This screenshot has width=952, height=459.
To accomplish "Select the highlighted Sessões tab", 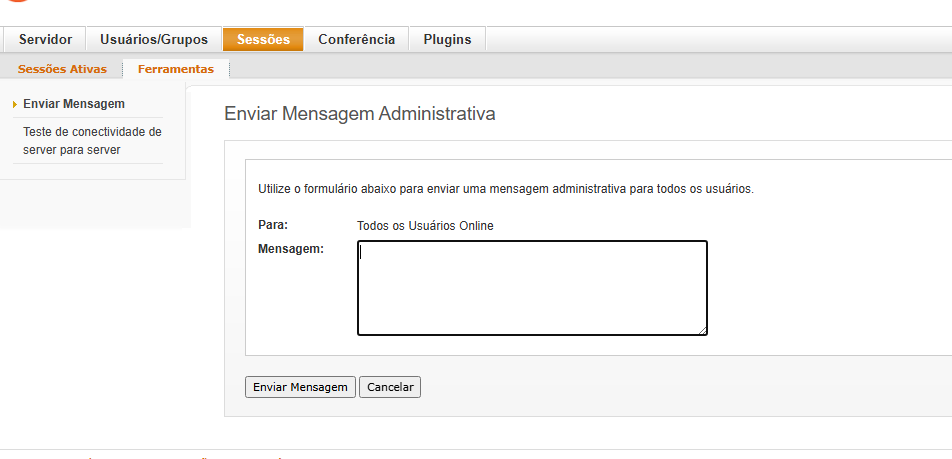I will pos(263,40).
